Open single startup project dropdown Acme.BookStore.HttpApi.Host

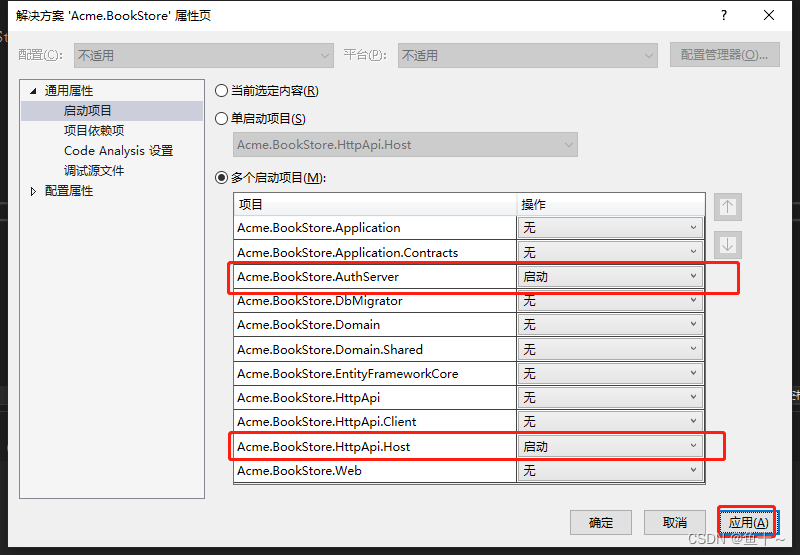pyautogui.click(x=405, y=145)
